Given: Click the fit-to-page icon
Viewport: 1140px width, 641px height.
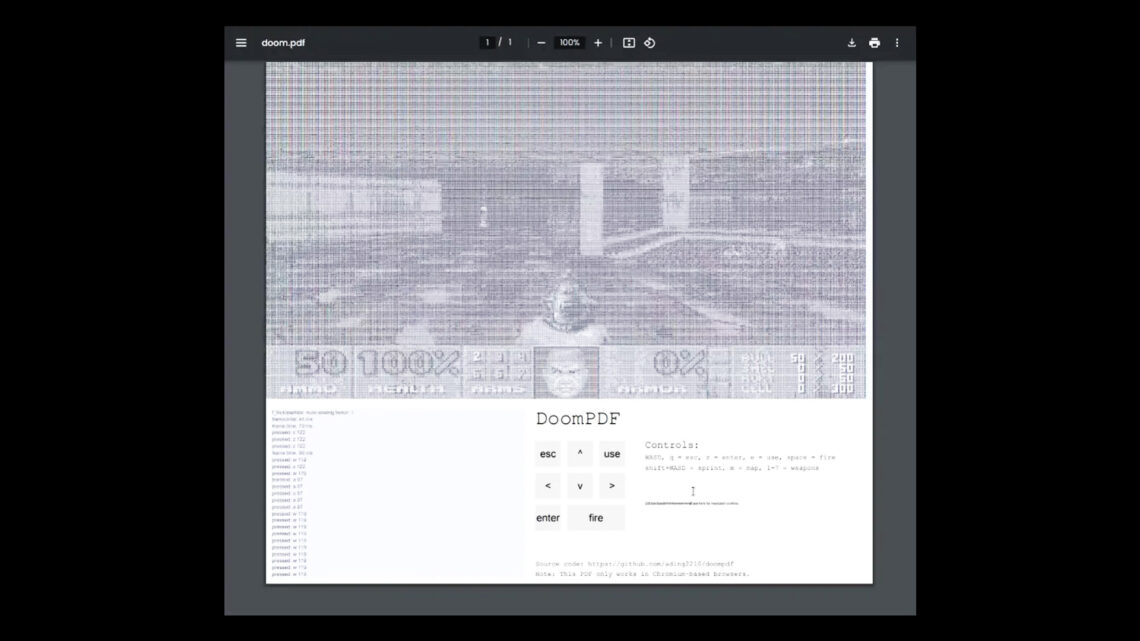Looking at the screenshot, I should click(629, 43).
